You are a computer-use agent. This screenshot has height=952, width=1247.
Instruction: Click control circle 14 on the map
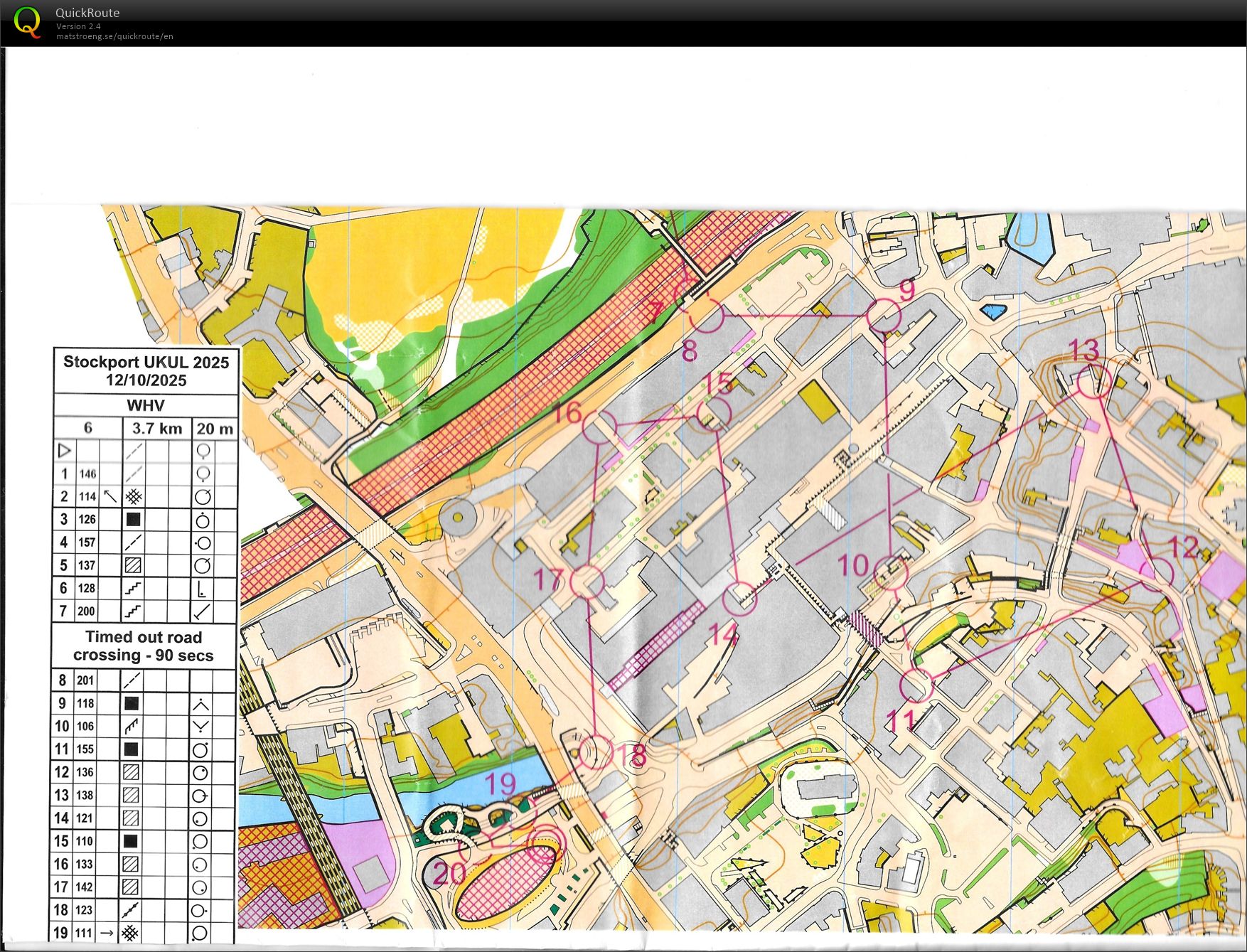point(739,599)
